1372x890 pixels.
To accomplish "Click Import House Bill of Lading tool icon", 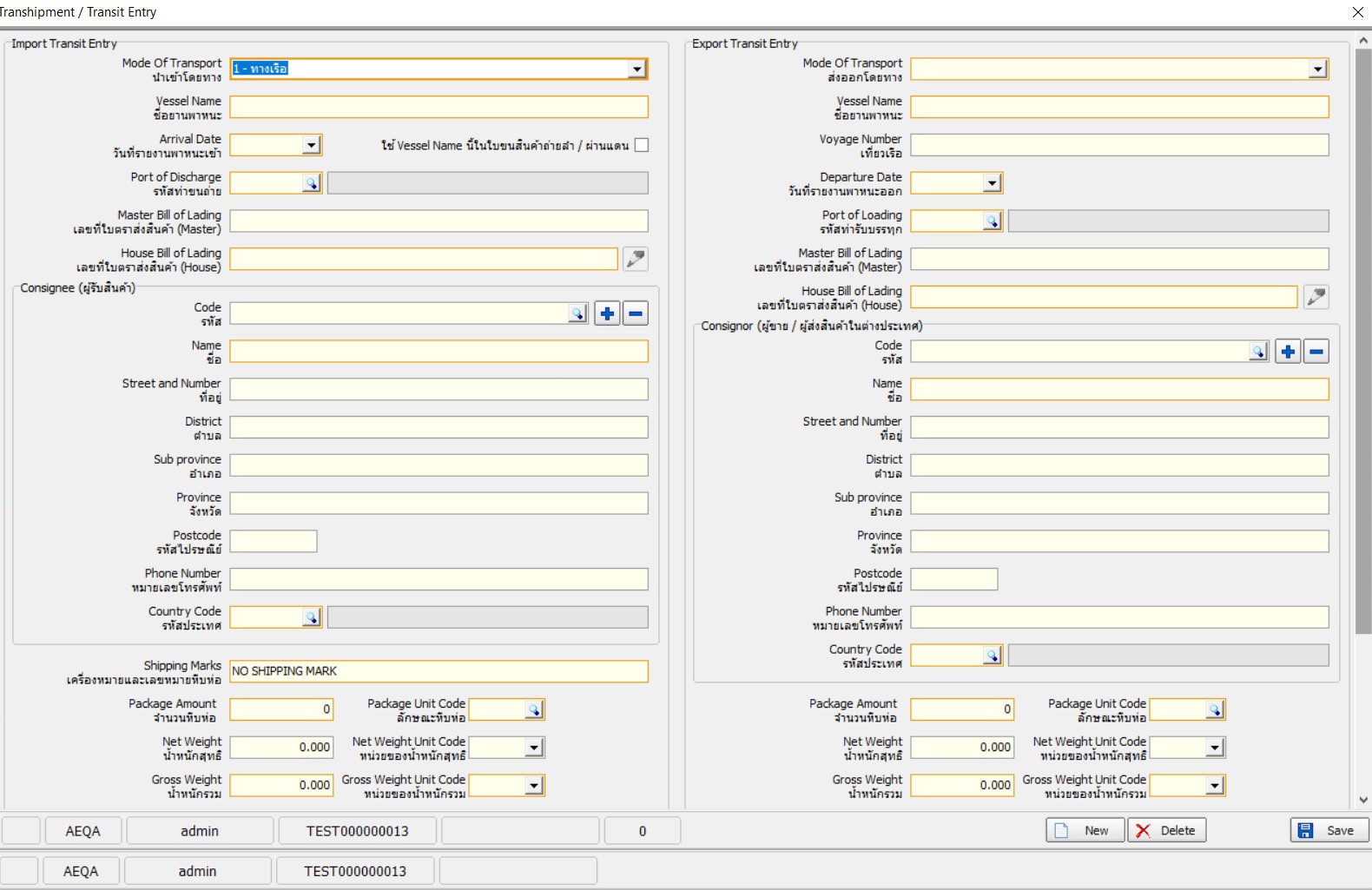I will tap(636, 259).
